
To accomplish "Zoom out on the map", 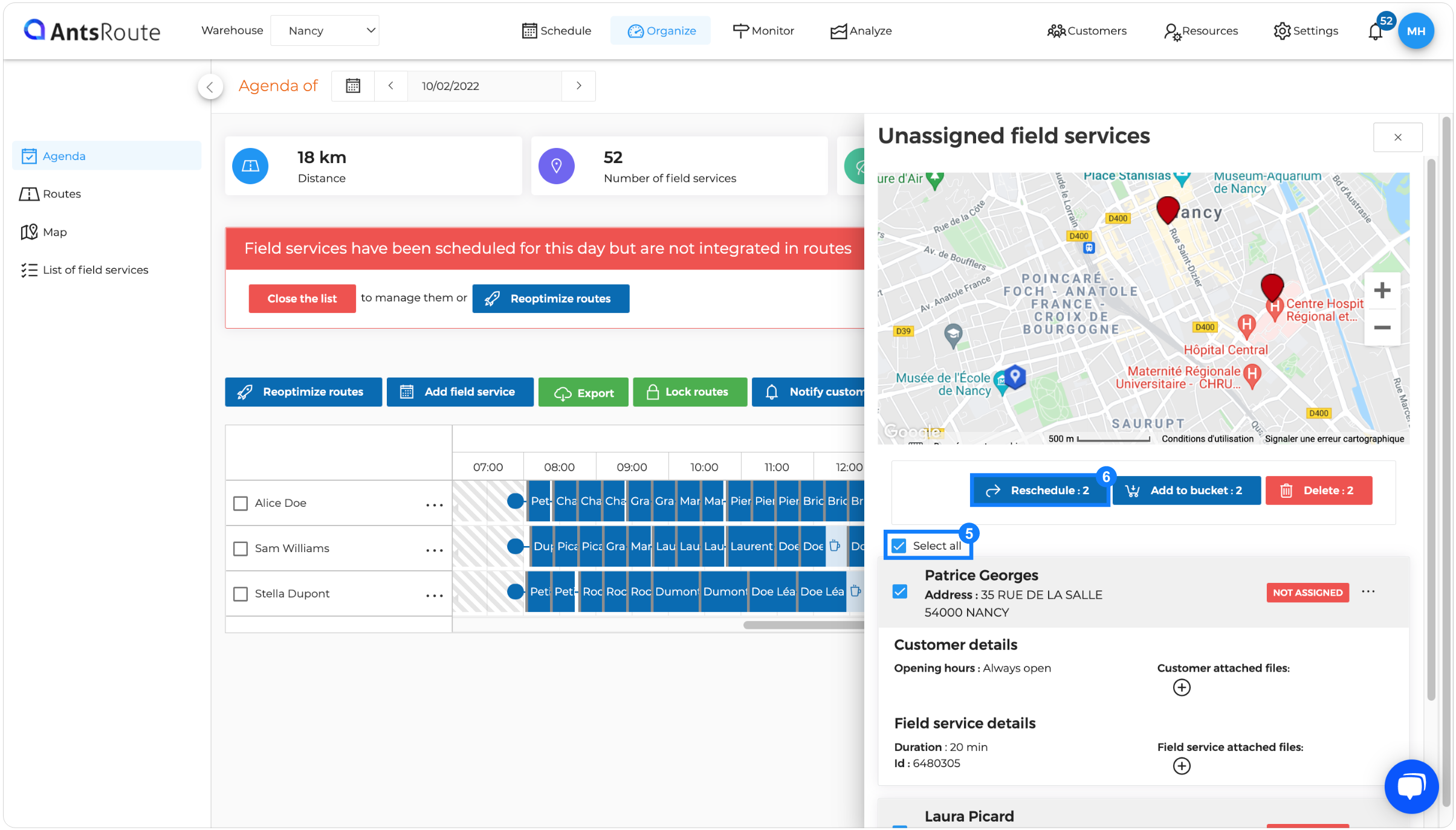I will coord(1382,328).
